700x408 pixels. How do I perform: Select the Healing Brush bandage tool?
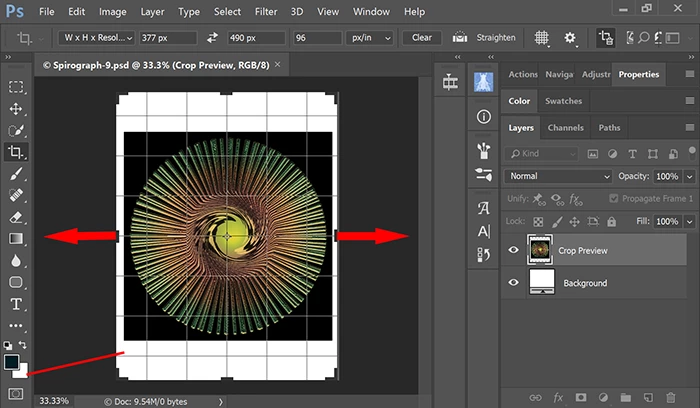(16, 195)
